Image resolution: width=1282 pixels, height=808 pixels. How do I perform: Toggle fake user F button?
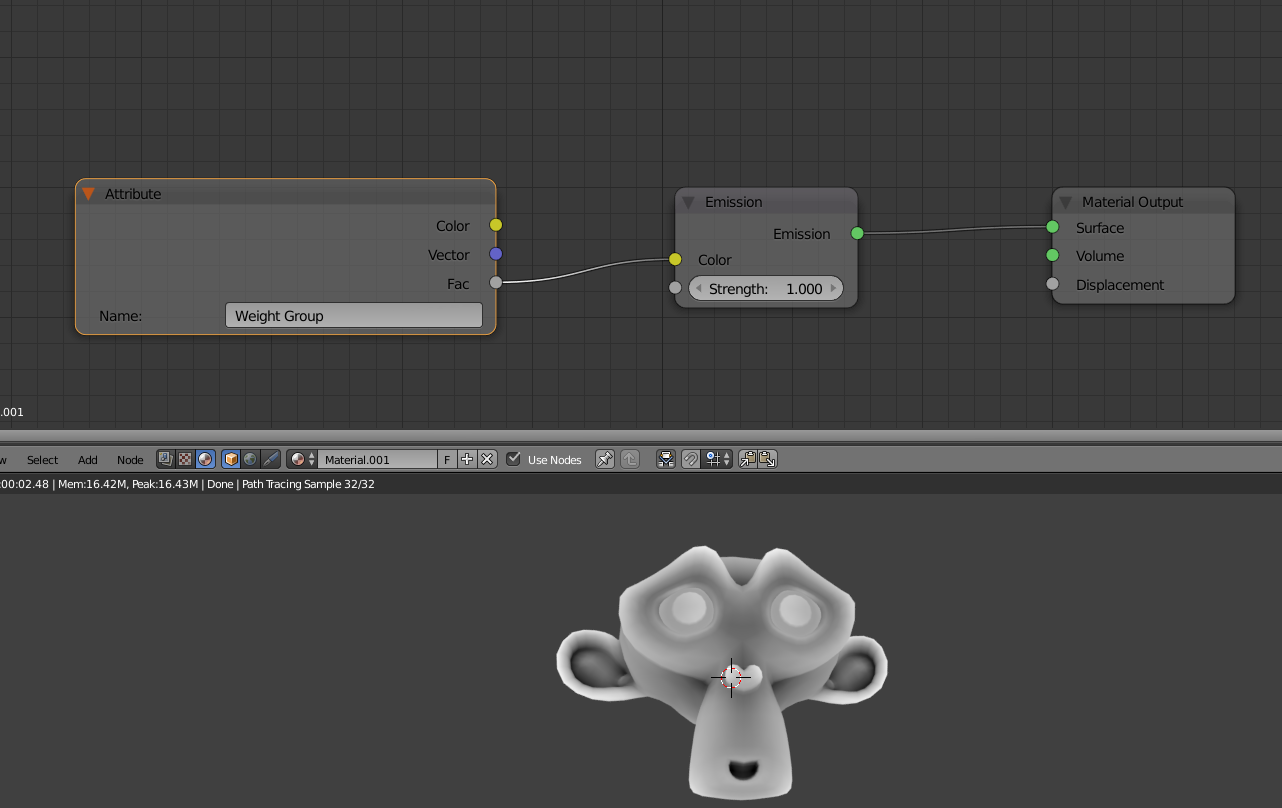[x=447, y=459]
